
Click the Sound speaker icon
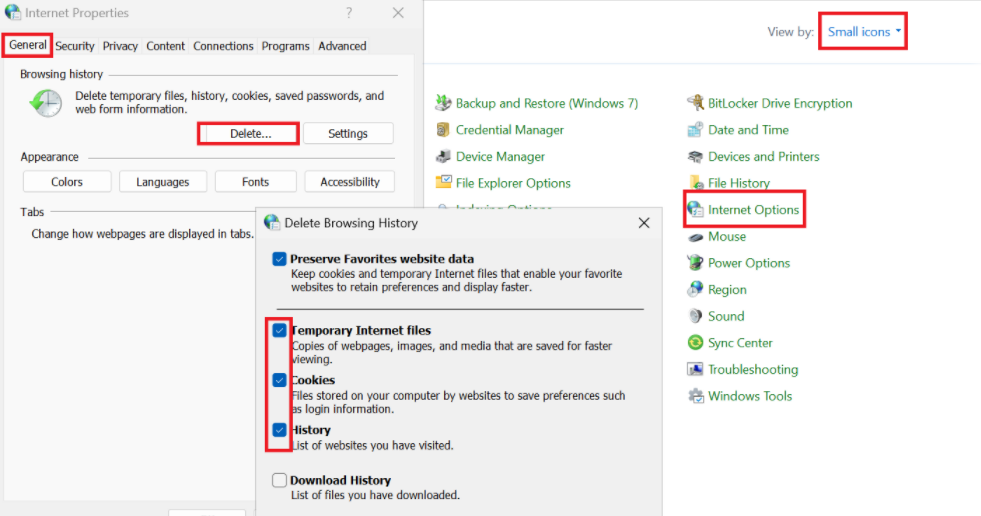point(695,316)
